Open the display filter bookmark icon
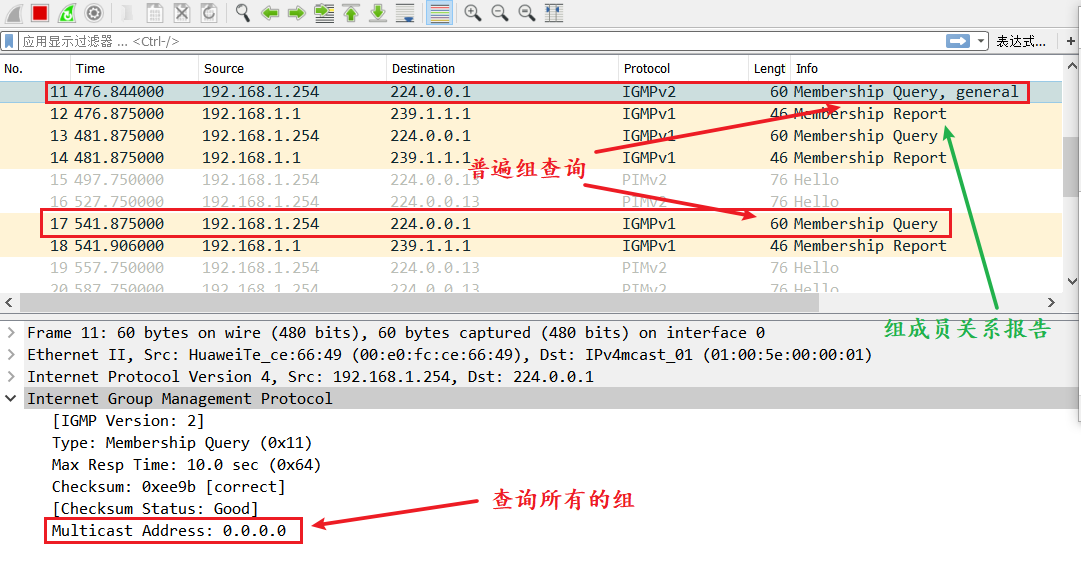 9,41
